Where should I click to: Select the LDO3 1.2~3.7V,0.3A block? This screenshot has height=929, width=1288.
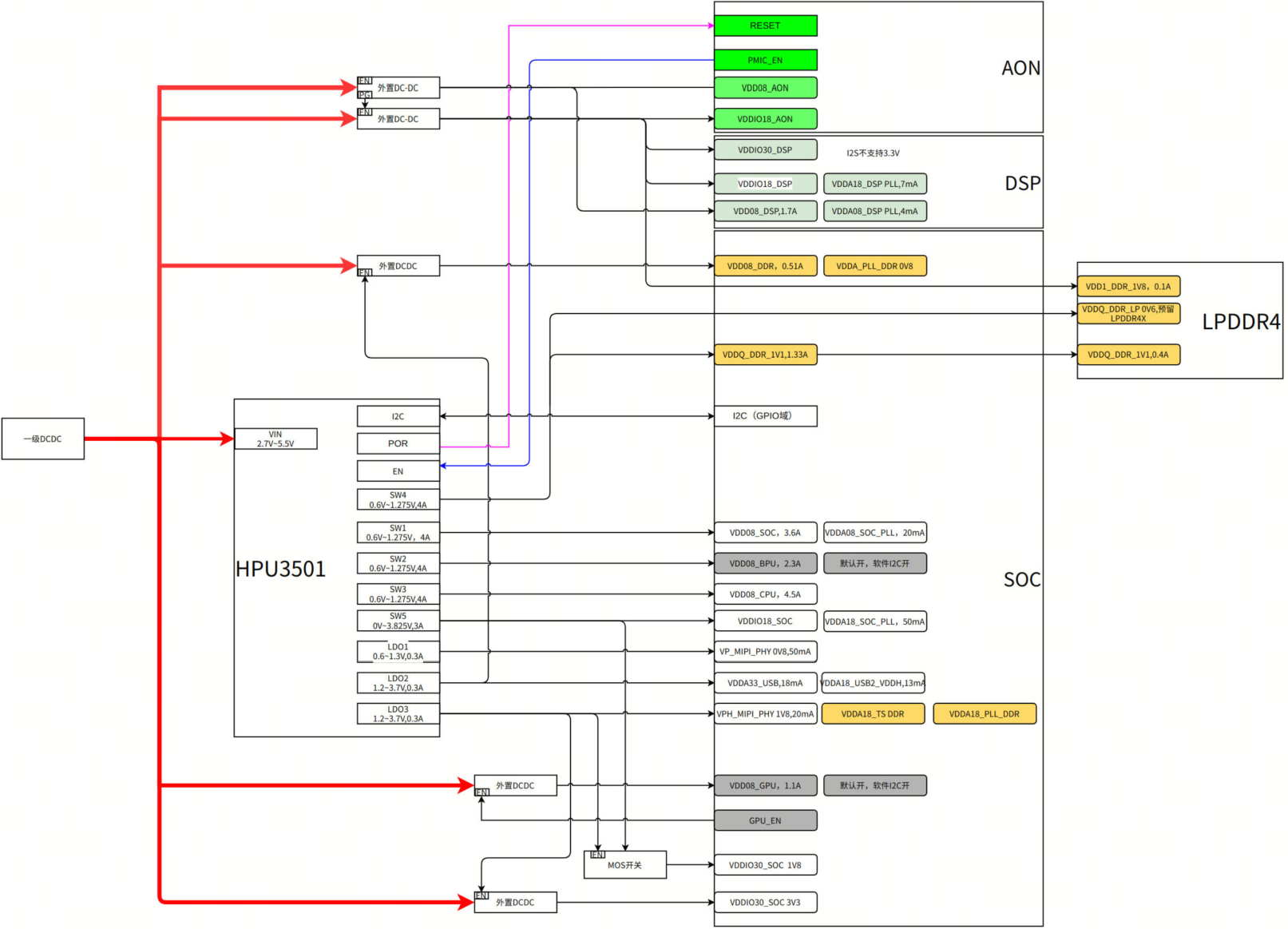coord(398,714)
